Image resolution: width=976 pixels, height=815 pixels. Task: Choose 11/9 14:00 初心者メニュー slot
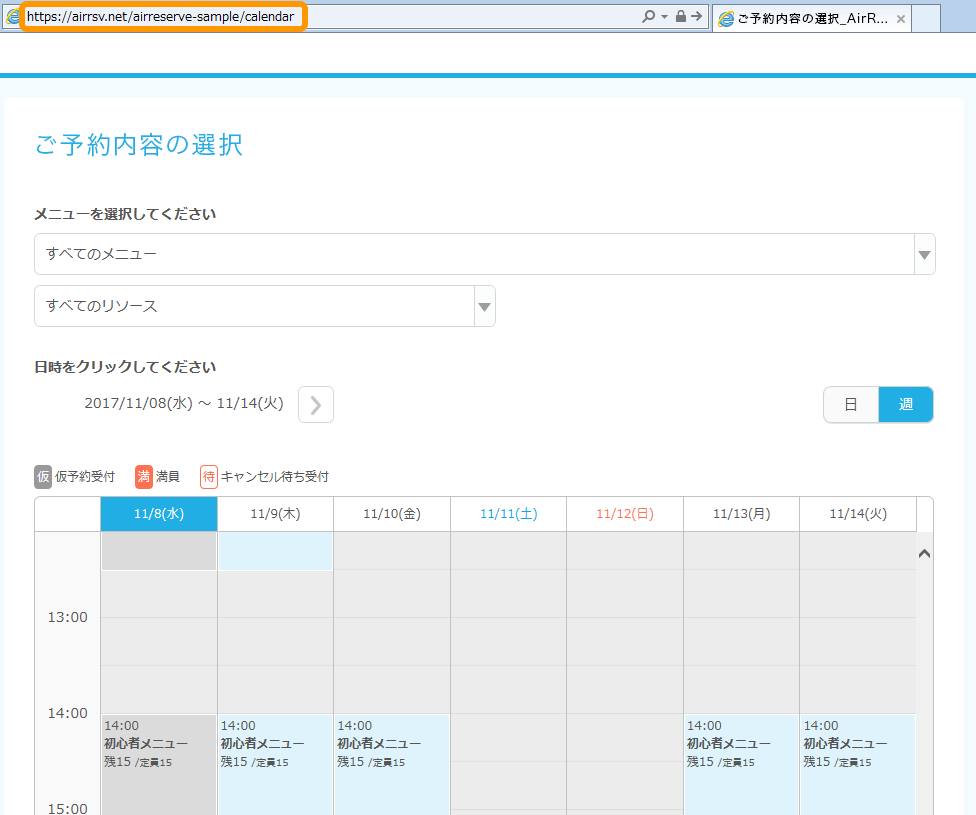click(x=275, y=765)
